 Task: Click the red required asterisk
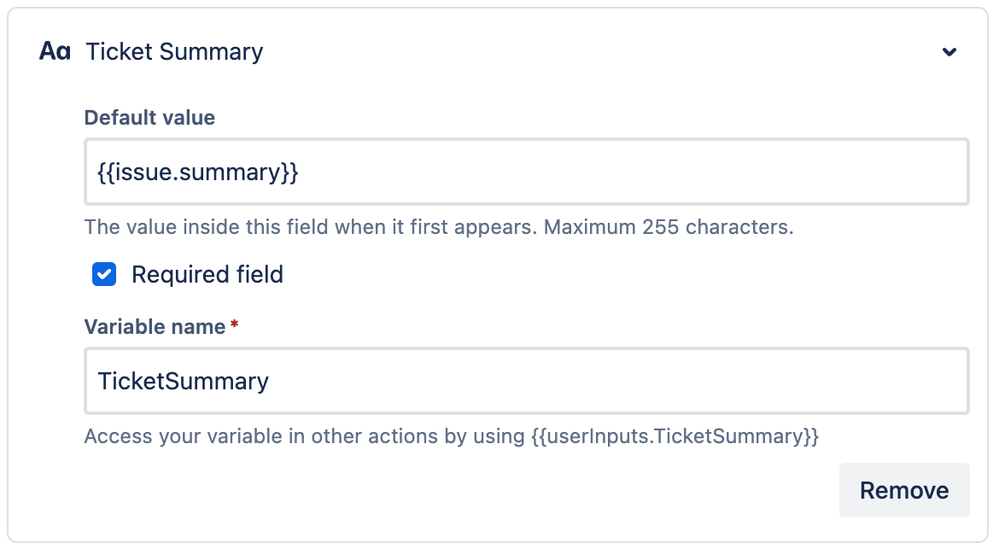click(234, 326)
